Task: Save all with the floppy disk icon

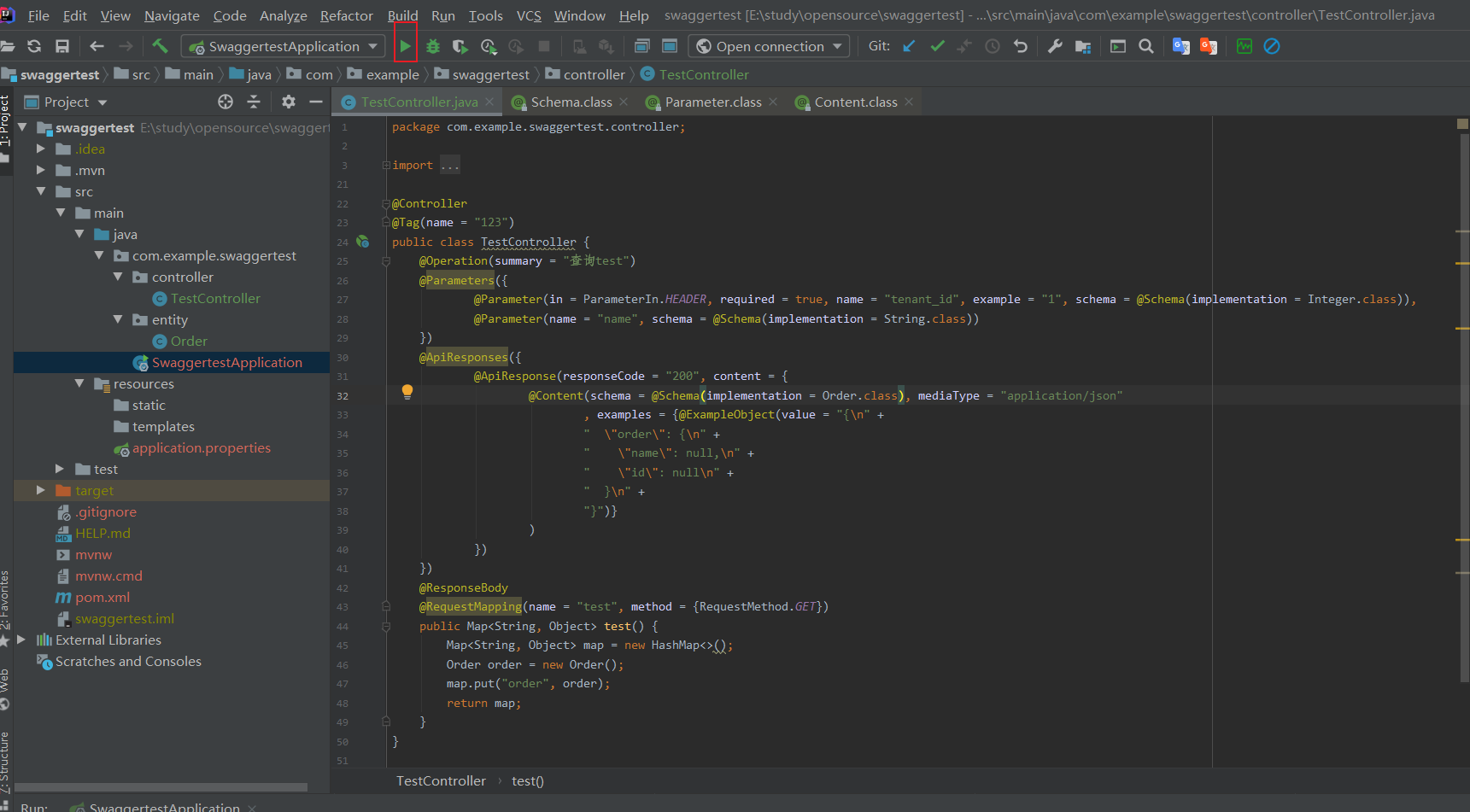Action: pyautogui.click(x=62, y=46)
